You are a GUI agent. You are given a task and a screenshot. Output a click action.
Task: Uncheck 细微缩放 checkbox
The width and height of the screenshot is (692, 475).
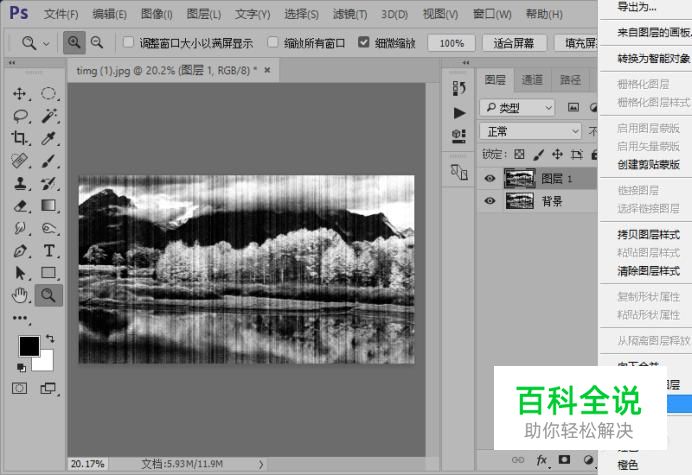364,42
